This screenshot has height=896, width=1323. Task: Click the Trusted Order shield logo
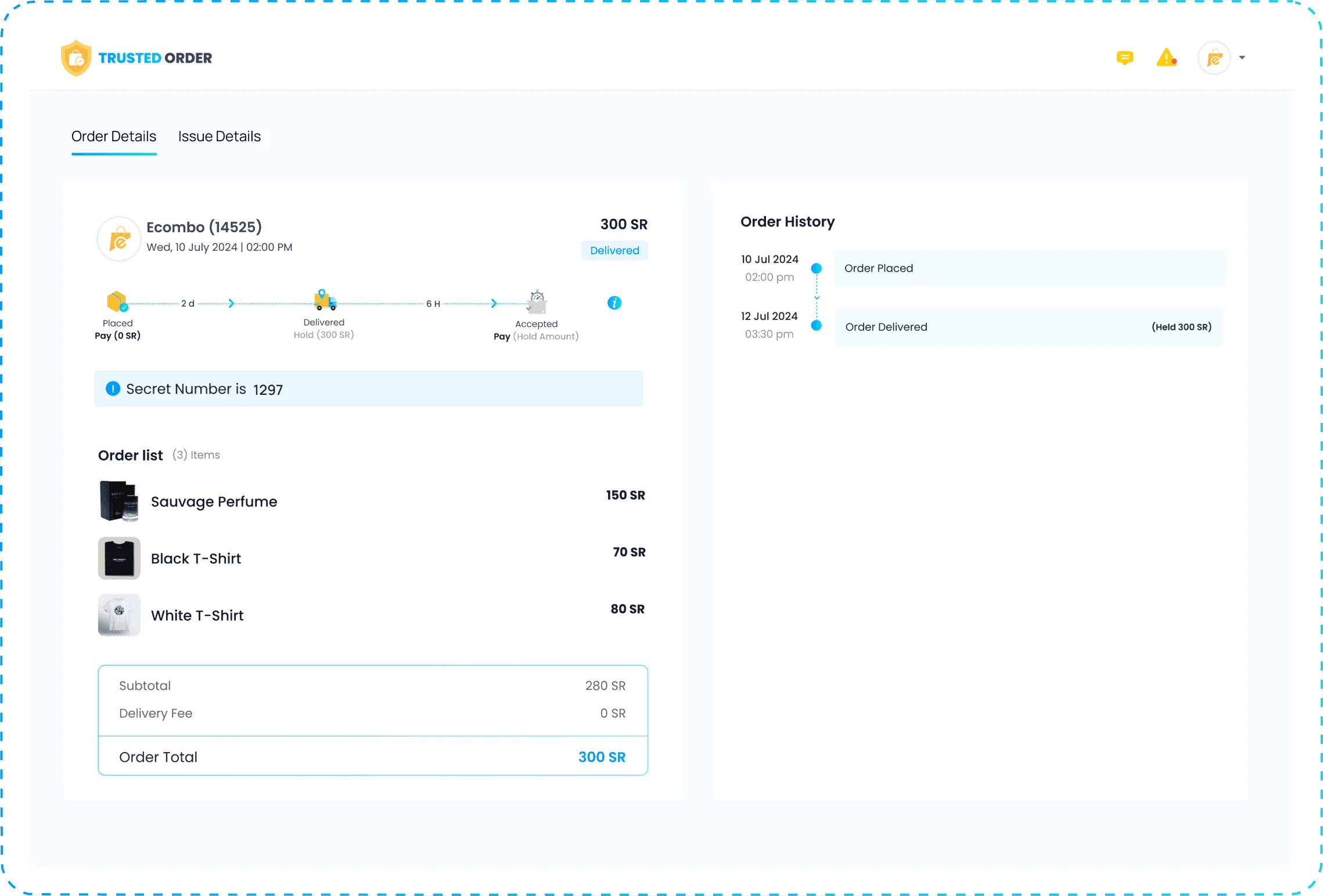point(76,58)
